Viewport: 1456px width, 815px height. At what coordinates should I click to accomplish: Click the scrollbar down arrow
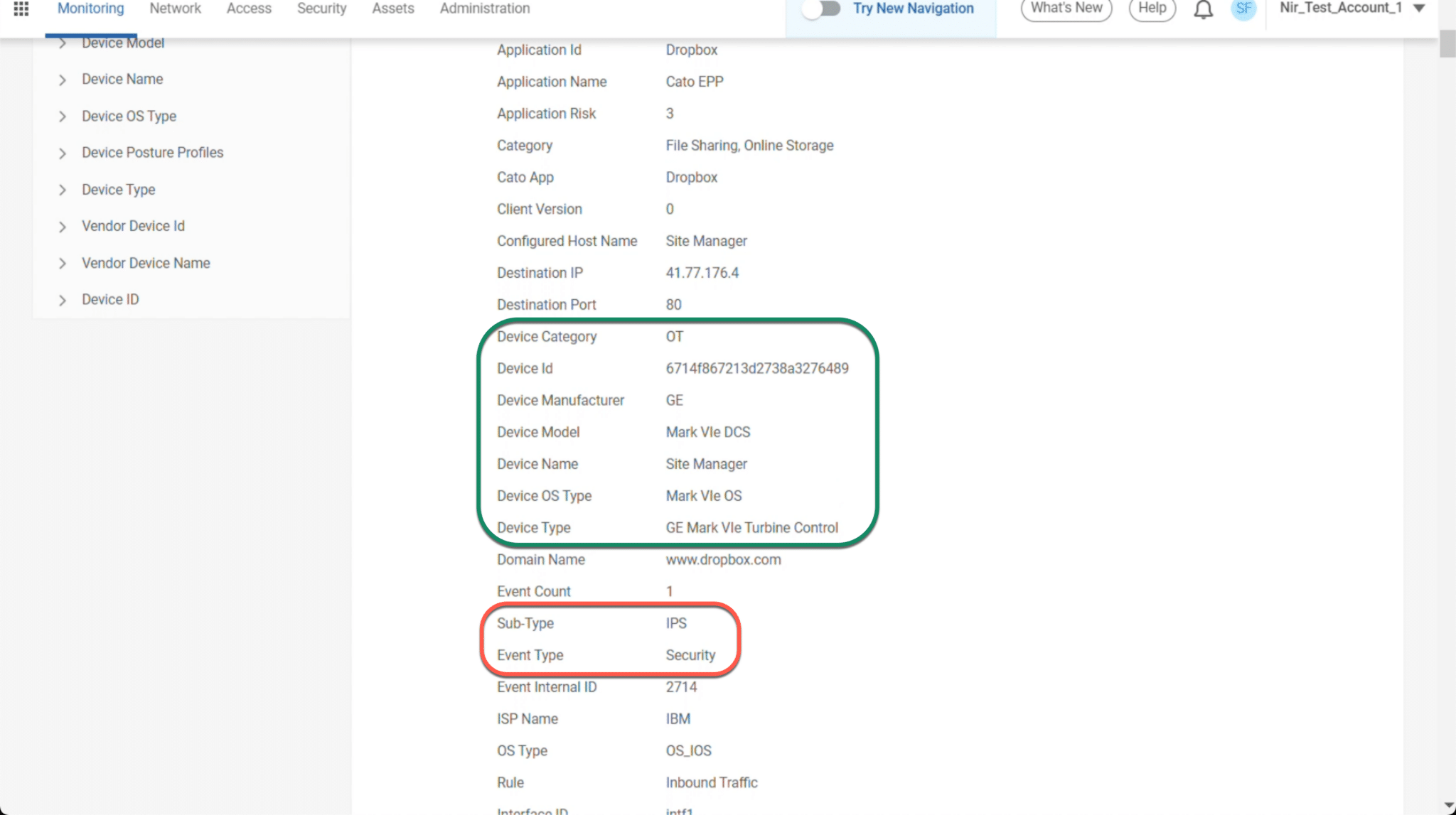[1448, 806]
